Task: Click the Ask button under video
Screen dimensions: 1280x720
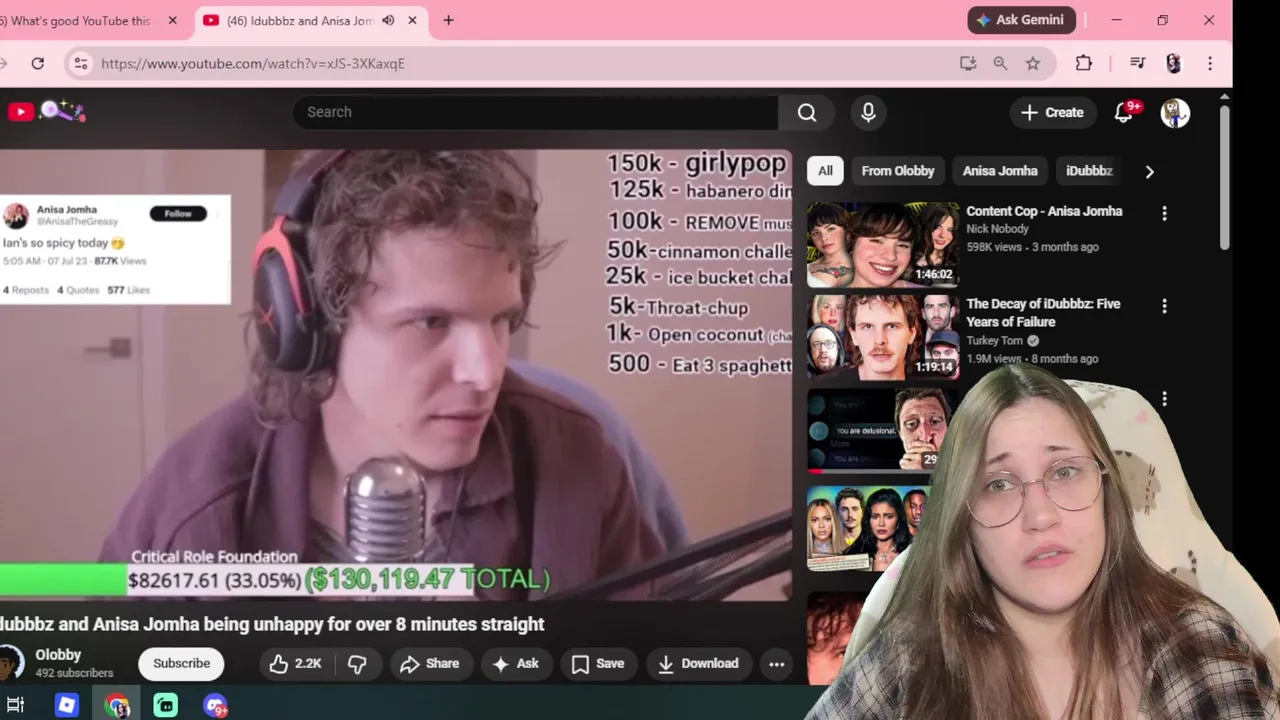Action: (516, 663)
